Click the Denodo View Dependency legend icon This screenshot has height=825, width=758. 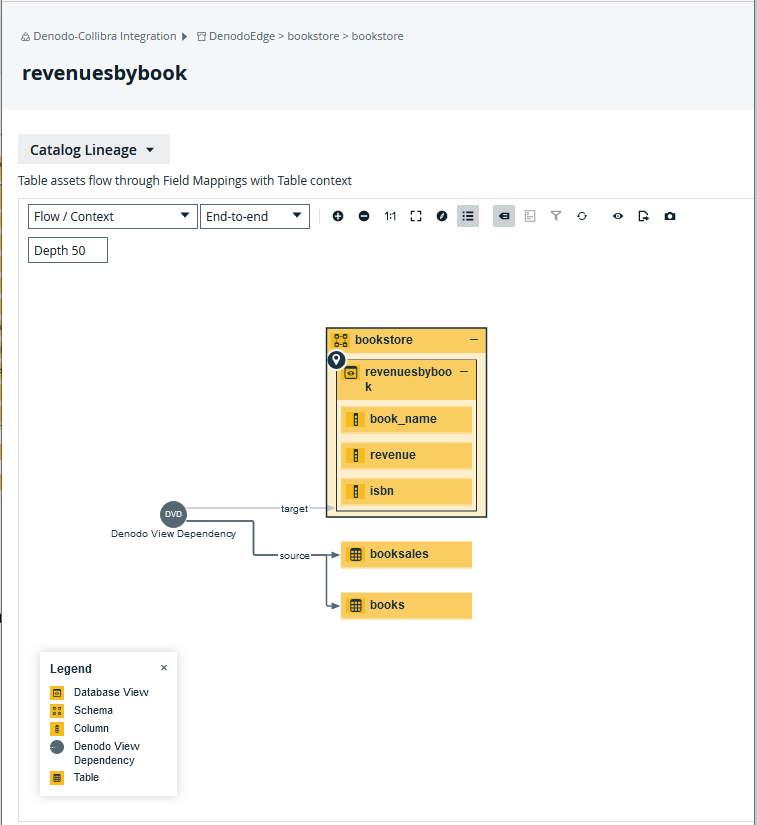(57, 747)
